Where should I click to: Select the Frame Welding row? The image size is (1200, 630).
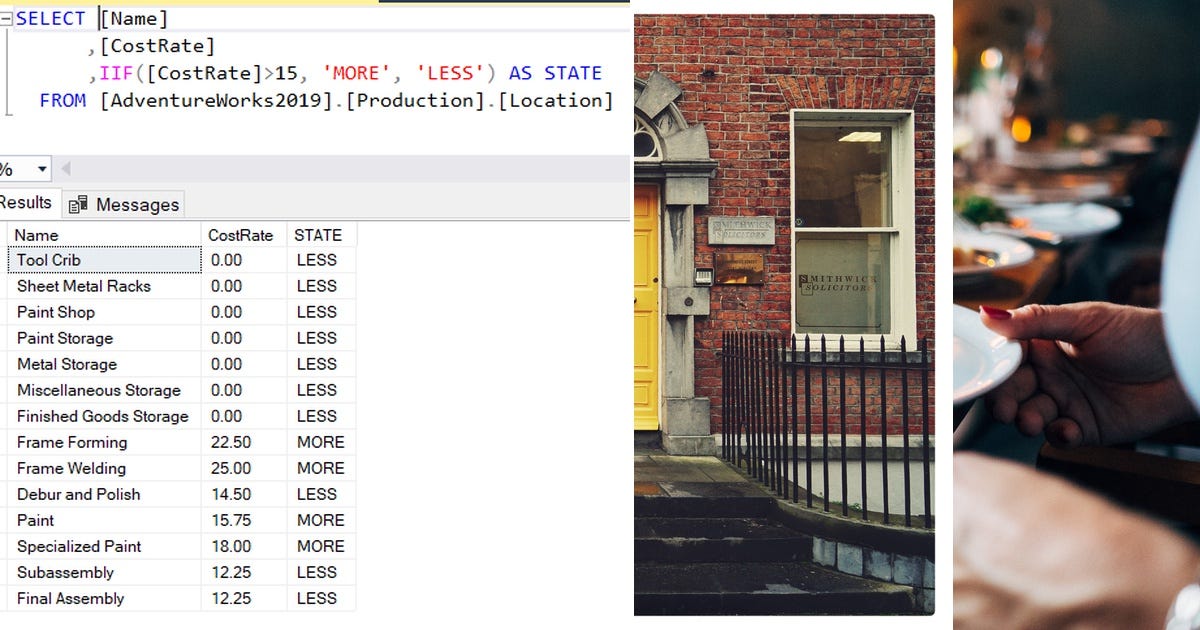pyautogui.click(x=72, y=468)
